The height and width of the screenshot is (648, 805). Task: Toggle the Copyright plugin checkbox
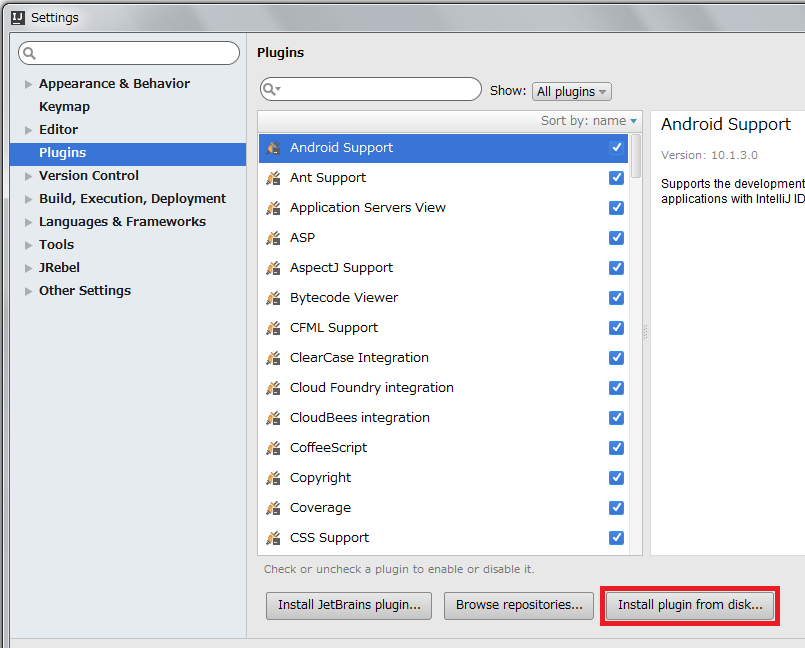(616, 478)
